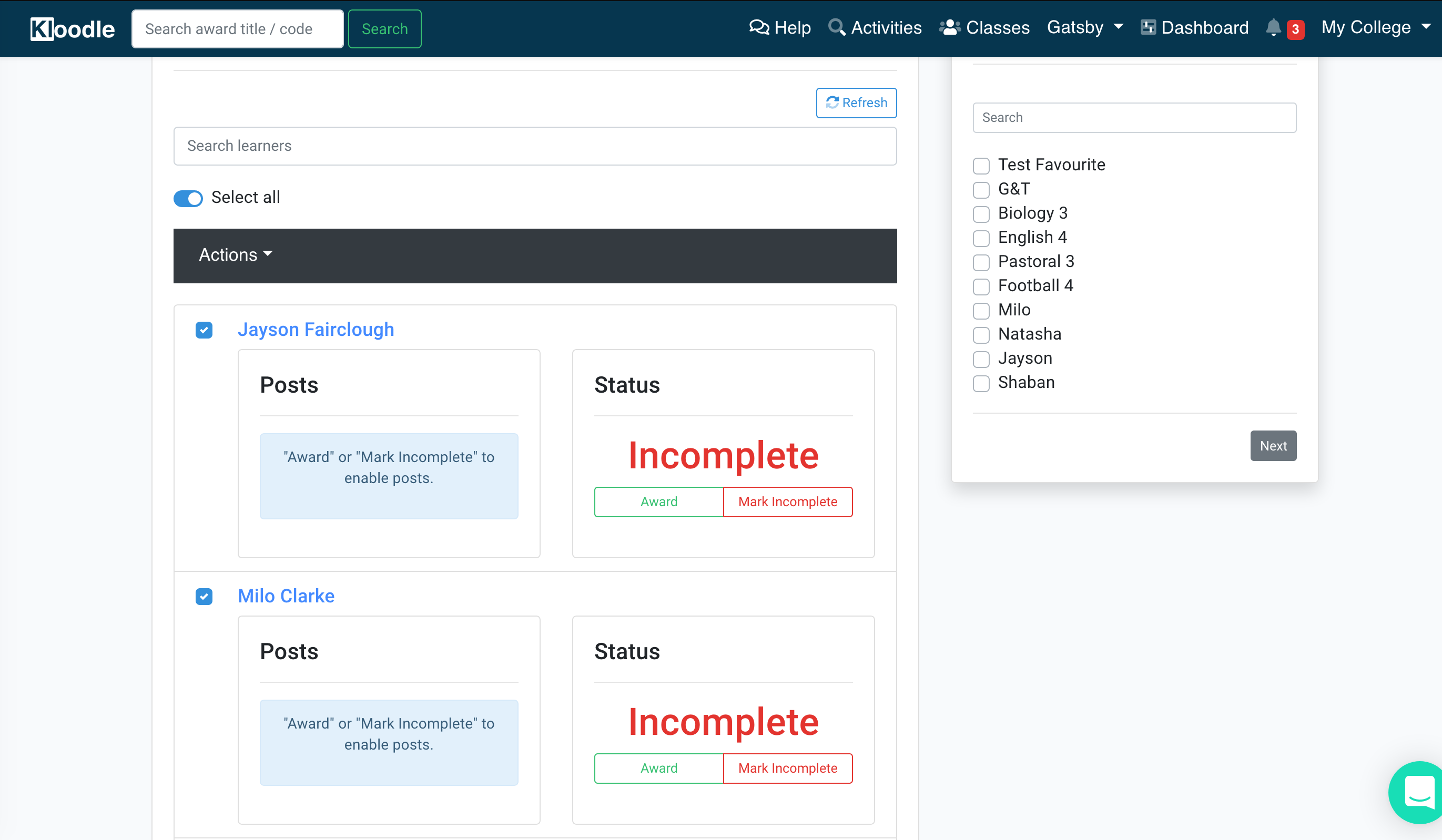1442x840 pixels.
Task: Check the Natasha checkbox
Action: (x=981, y=335)
